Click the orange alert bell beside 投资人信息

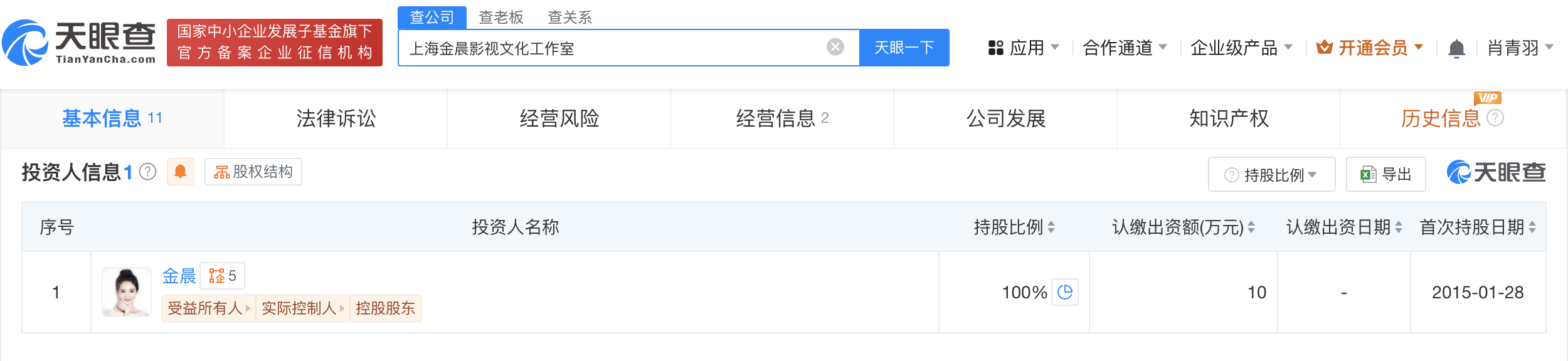[180, 172]
